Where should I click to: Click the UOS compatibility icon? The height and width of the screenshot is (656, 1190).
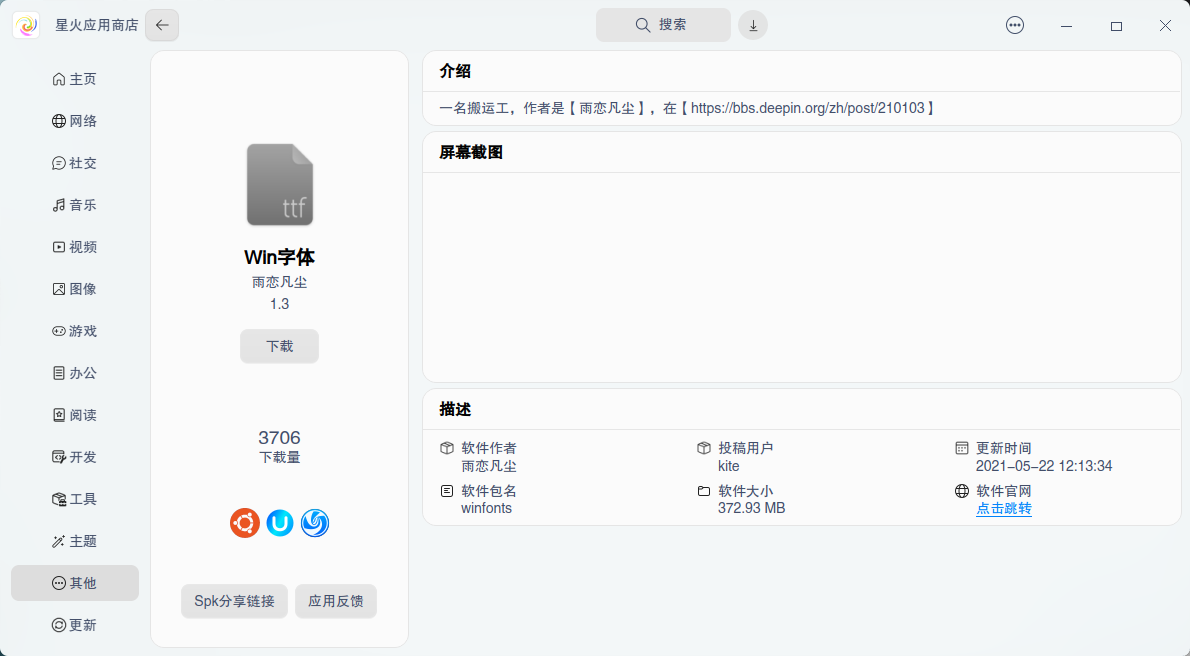tap(279, 522)
